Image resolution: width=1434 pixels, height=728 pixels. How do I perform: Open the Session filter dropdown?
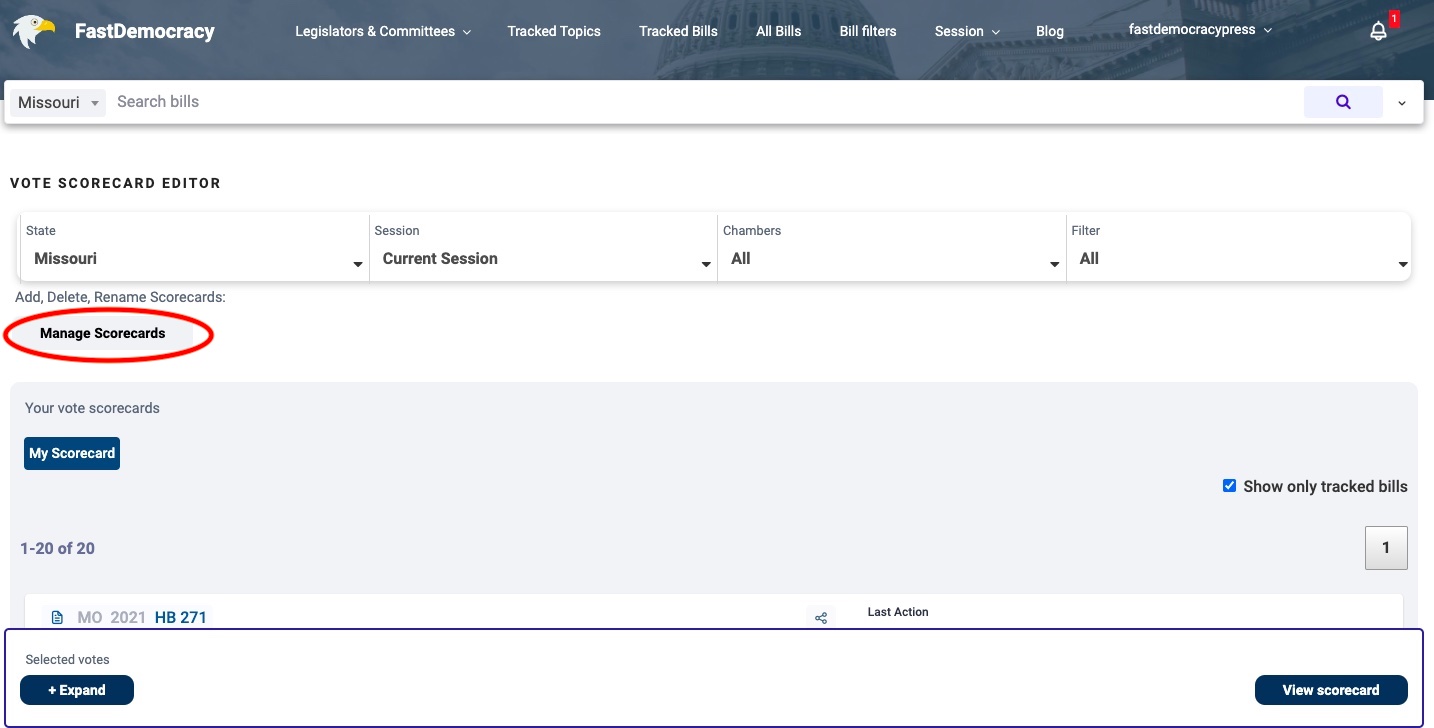point(543,258)
